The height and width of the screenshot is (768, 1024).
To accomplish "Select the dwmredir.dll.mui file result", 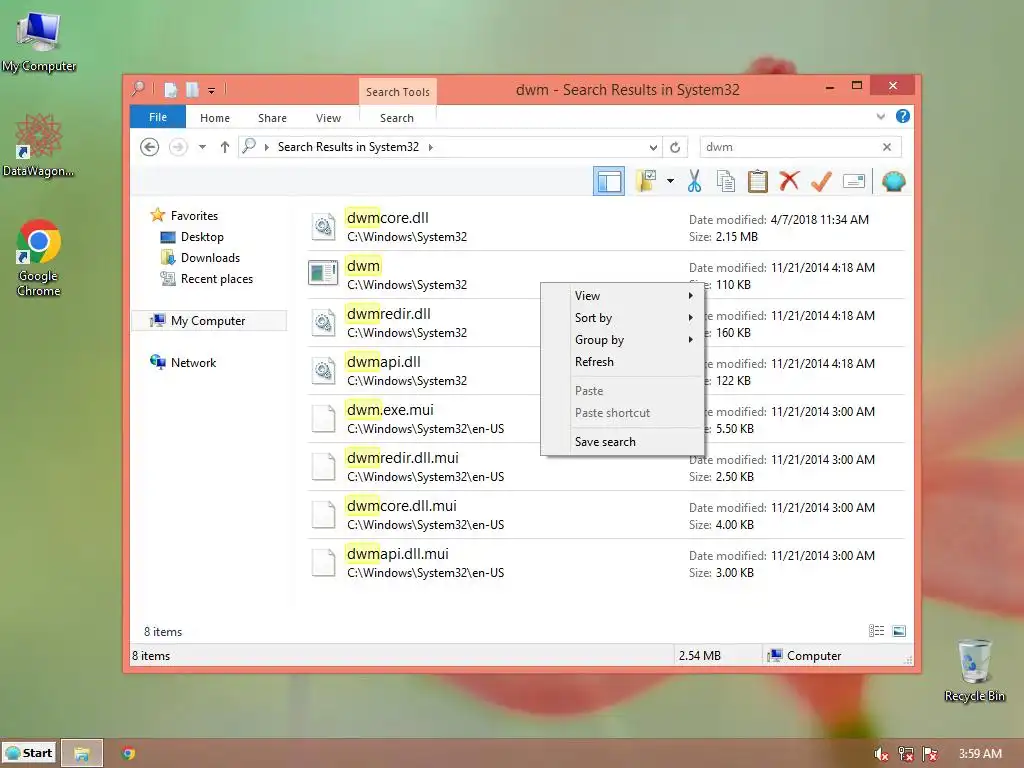I will click(605, 467).
